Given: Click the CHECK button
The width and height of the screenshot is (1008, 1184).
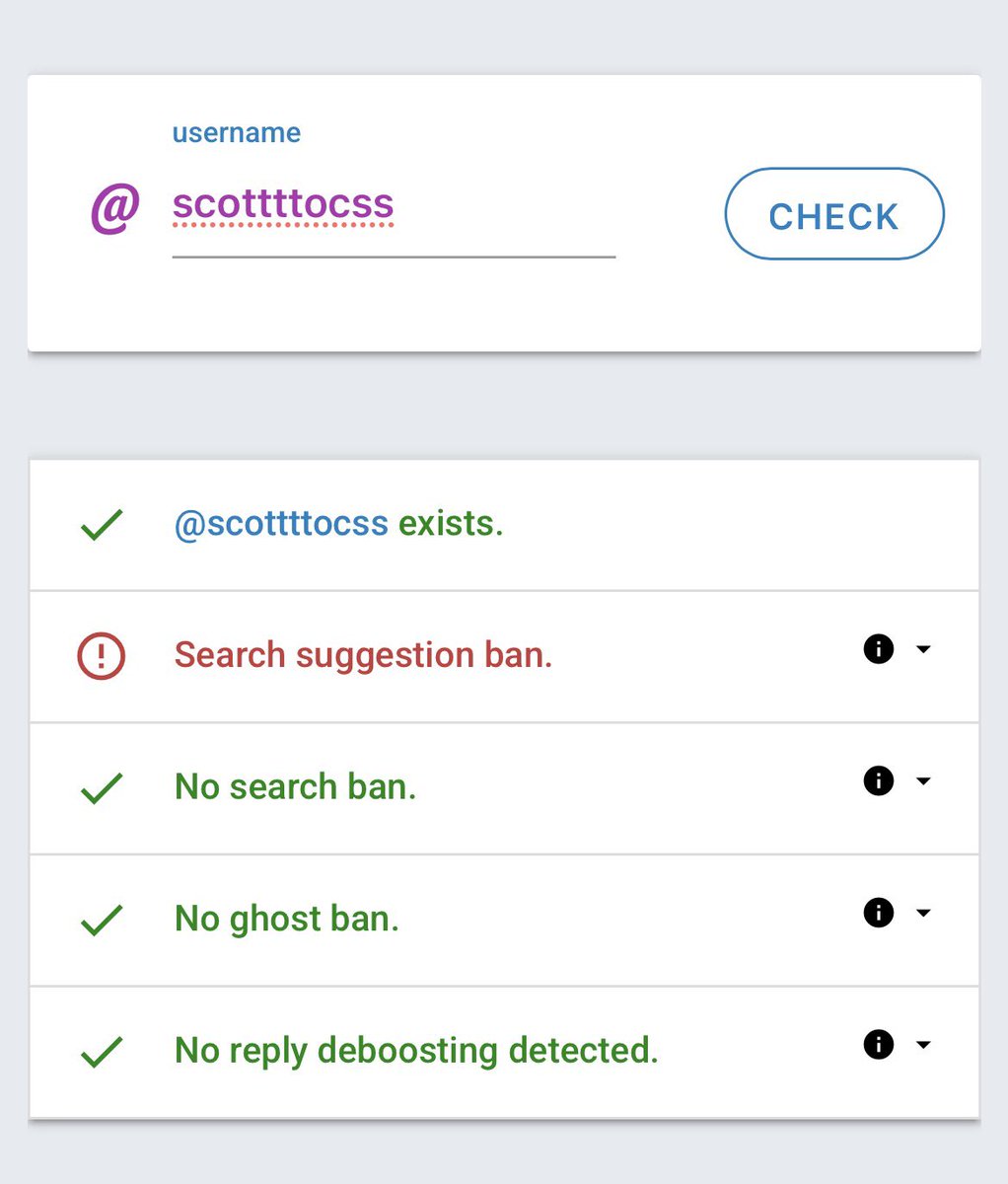Looking at the screenshot, I should click(834, 214).
